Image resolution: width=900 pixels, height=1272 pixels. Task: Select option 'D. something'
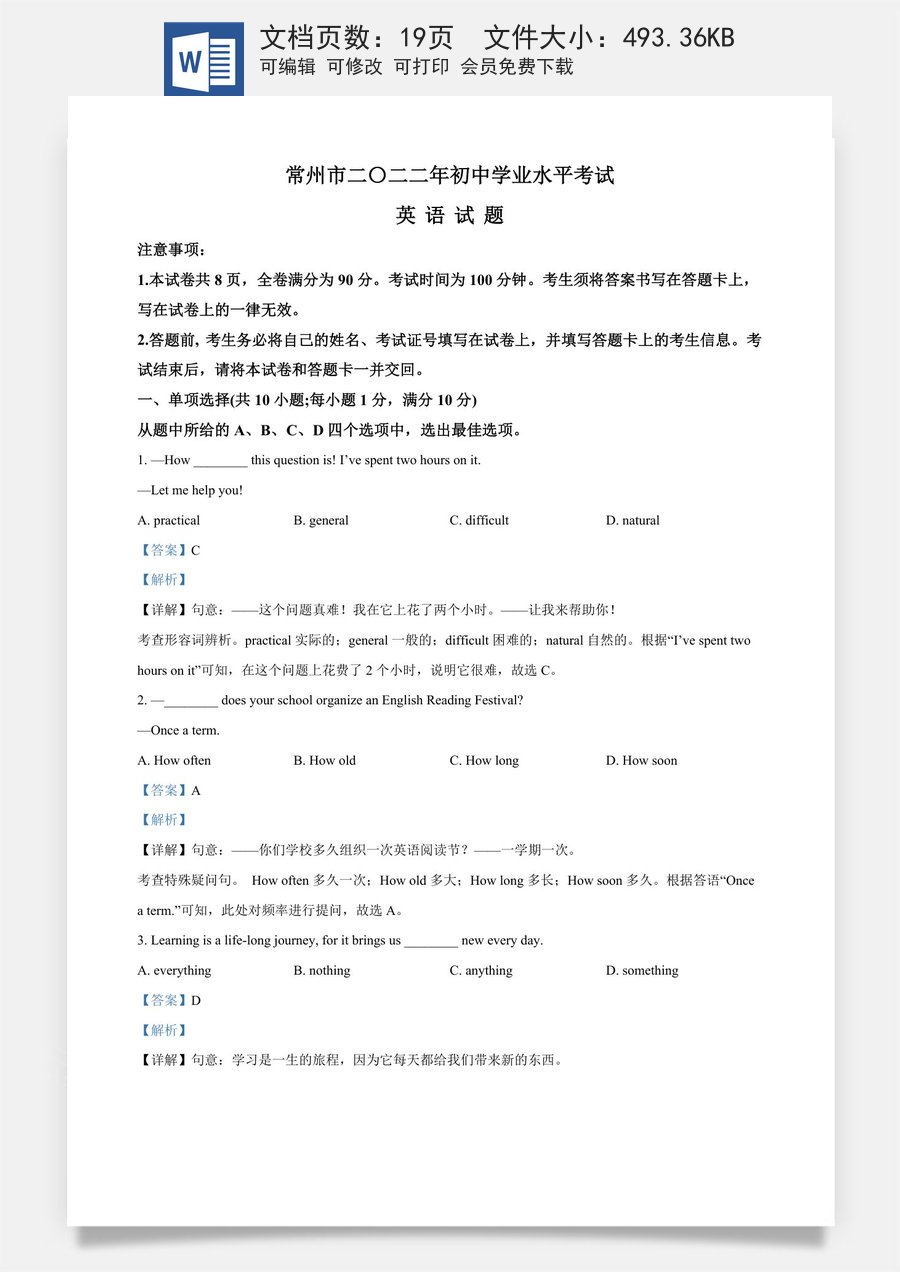coord(642,970)
